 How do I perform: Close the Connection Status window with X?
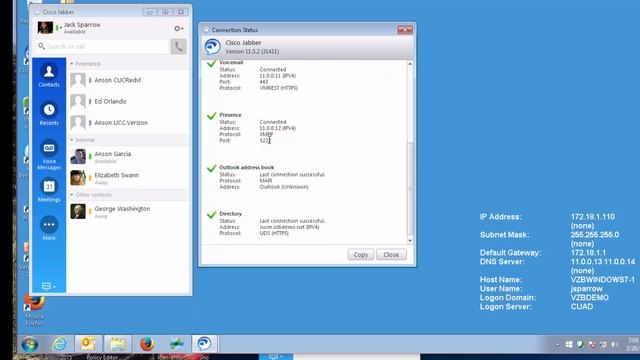point(405,30)
